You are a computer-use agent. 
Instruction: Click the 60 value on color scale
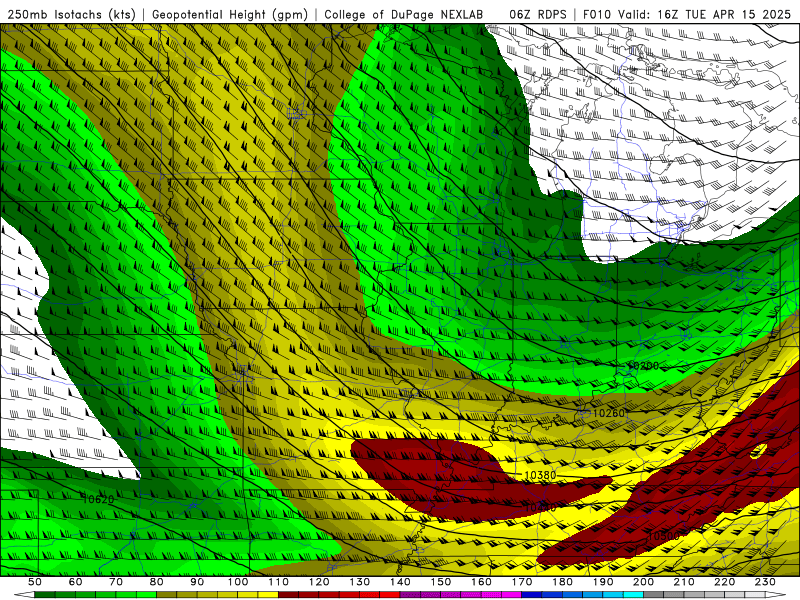tap(76, 582)
